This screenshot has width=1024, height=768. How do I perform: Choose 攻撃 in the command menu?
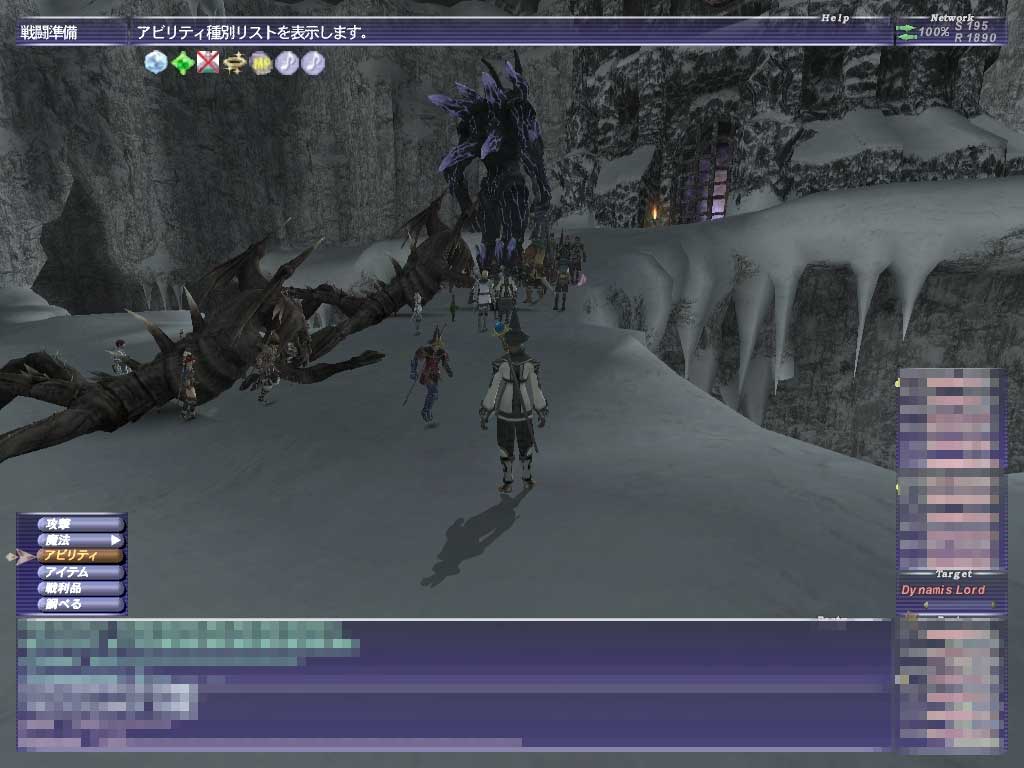pyautogui.click(x=80, y=524)
